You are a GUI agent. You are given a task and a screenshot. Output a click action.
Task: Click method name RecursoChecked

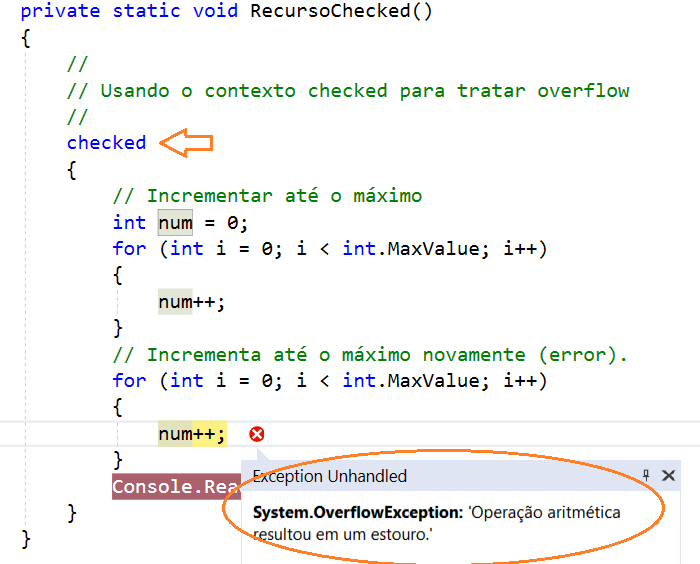[330, 11]
